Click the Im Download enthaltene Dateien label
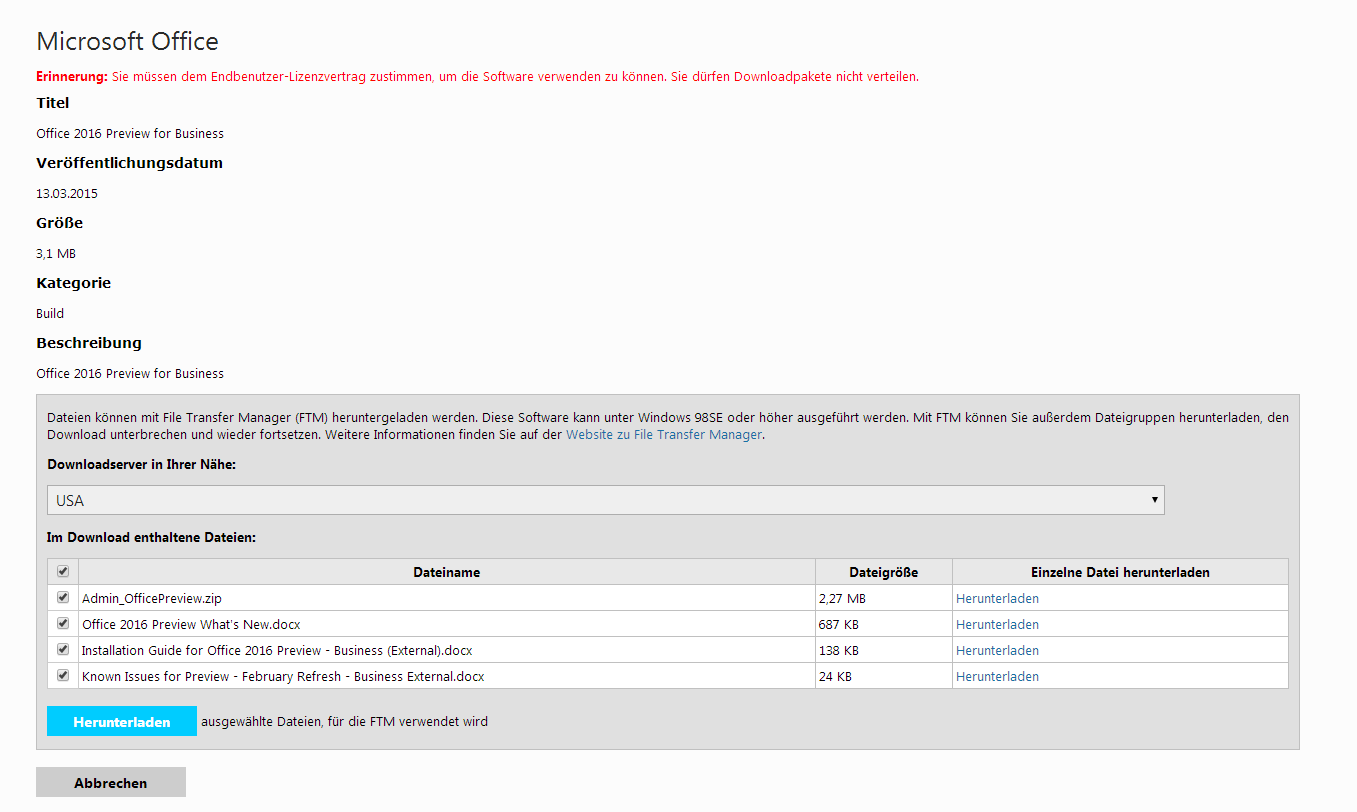This screenshot has width=1357, height=812. coord(152,538)
